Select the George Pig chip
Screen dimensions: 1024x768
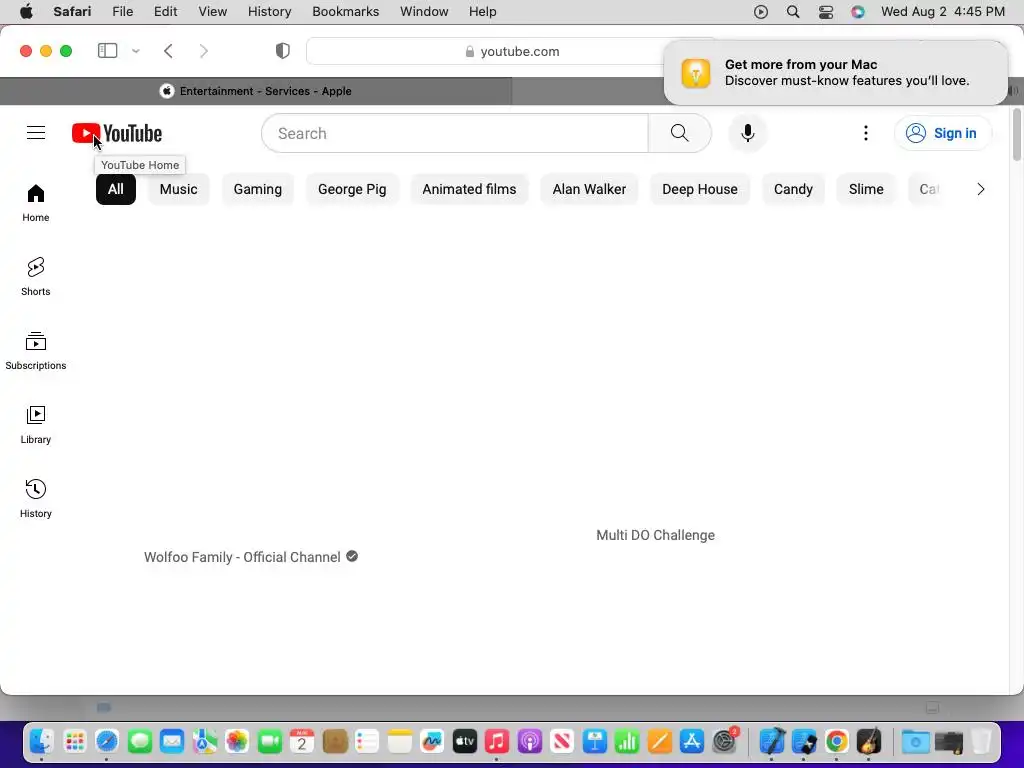(x=352, y=189)
